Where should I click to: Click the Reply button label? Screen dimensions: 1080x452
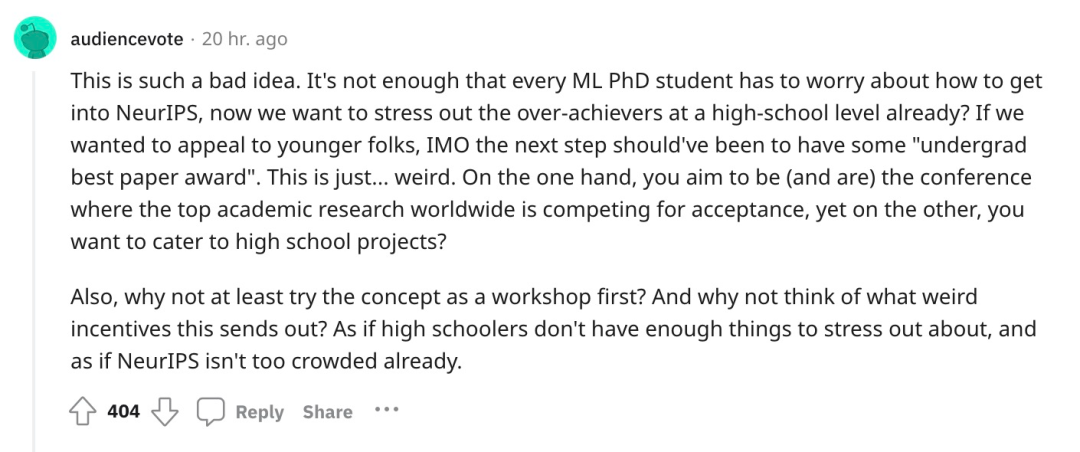tap(259, 412)
